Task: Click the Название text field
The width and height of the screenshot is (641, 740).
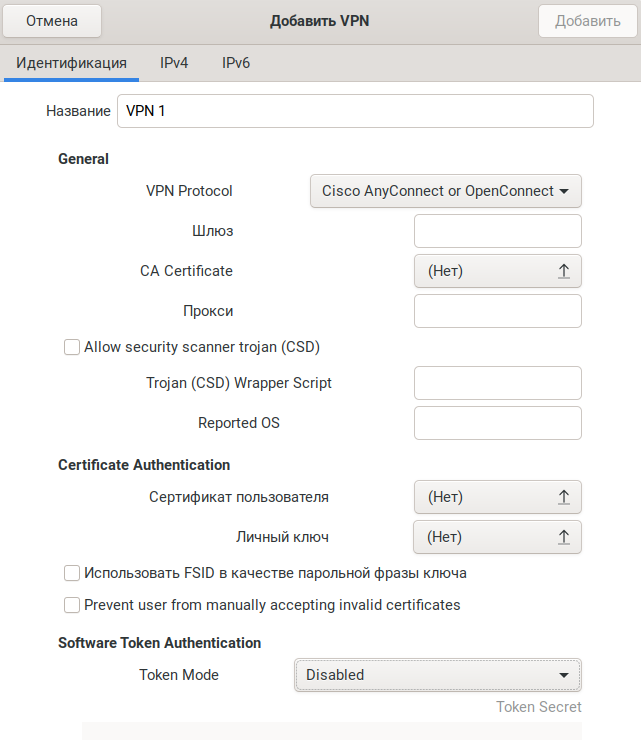Action: point(355,111)
